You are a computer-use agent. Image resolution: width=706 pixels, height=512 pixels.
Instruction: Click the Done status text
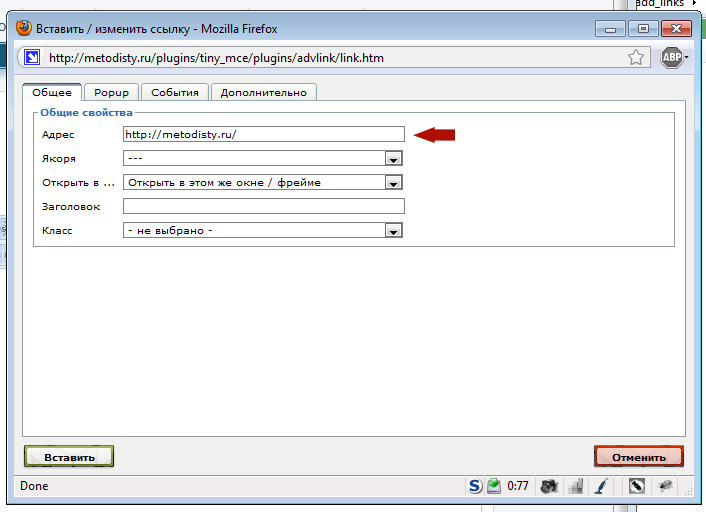34,486
